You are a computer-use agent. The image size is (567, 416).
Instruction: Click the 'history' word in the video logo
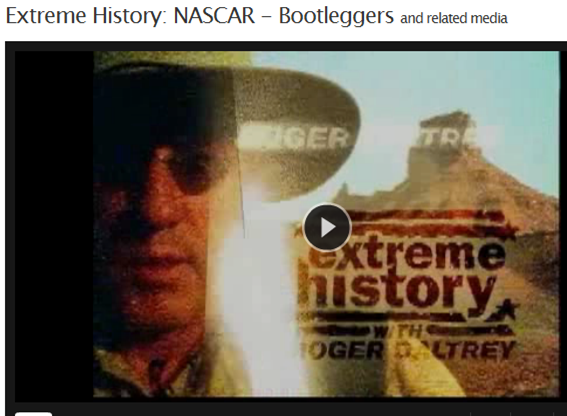(398, 291)
